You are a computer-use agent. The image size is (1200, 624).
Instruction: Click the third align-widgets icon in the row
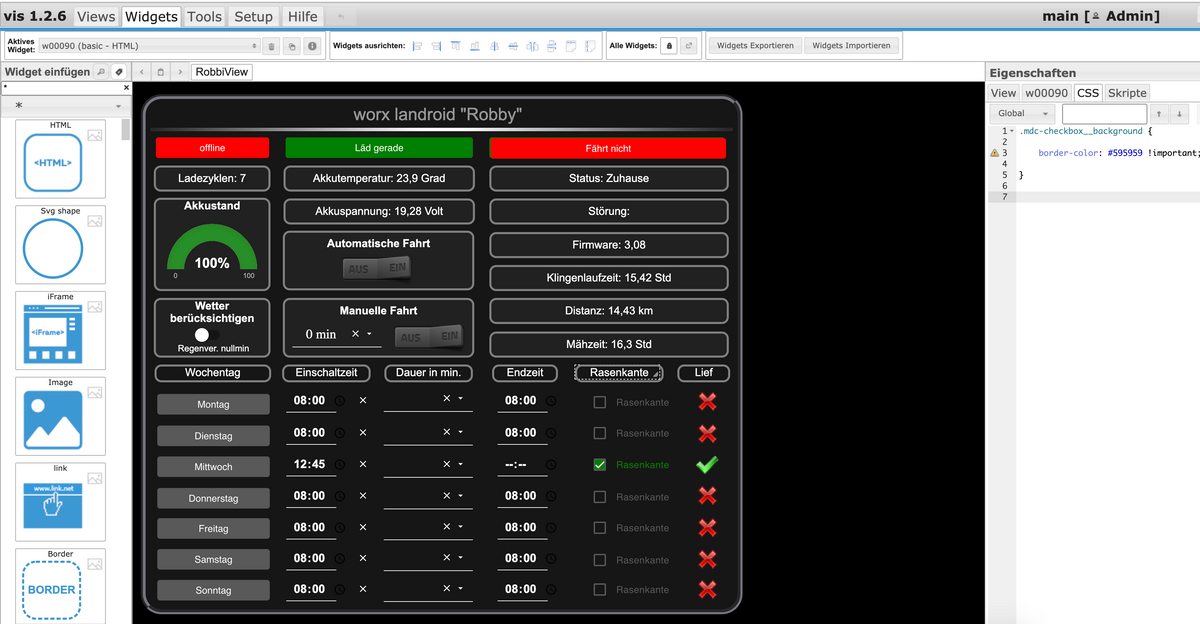coord(456,46)
